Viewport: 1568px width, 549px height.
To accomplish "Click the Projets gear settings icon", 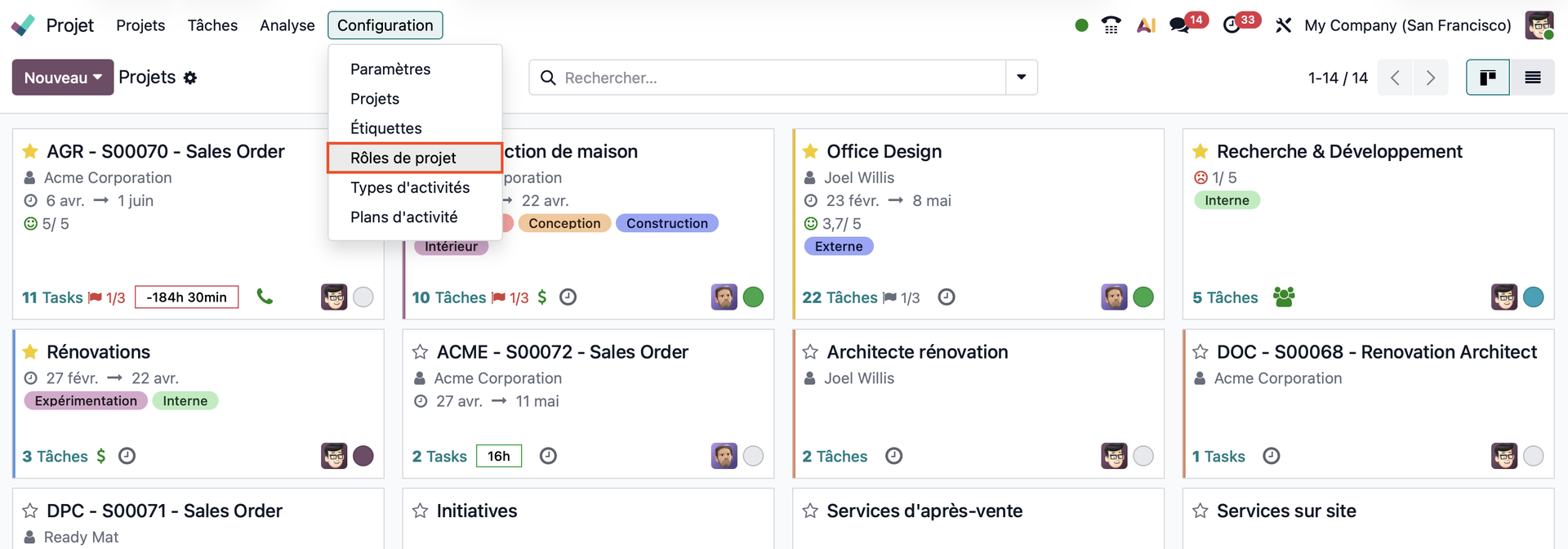I will [190, 78].
